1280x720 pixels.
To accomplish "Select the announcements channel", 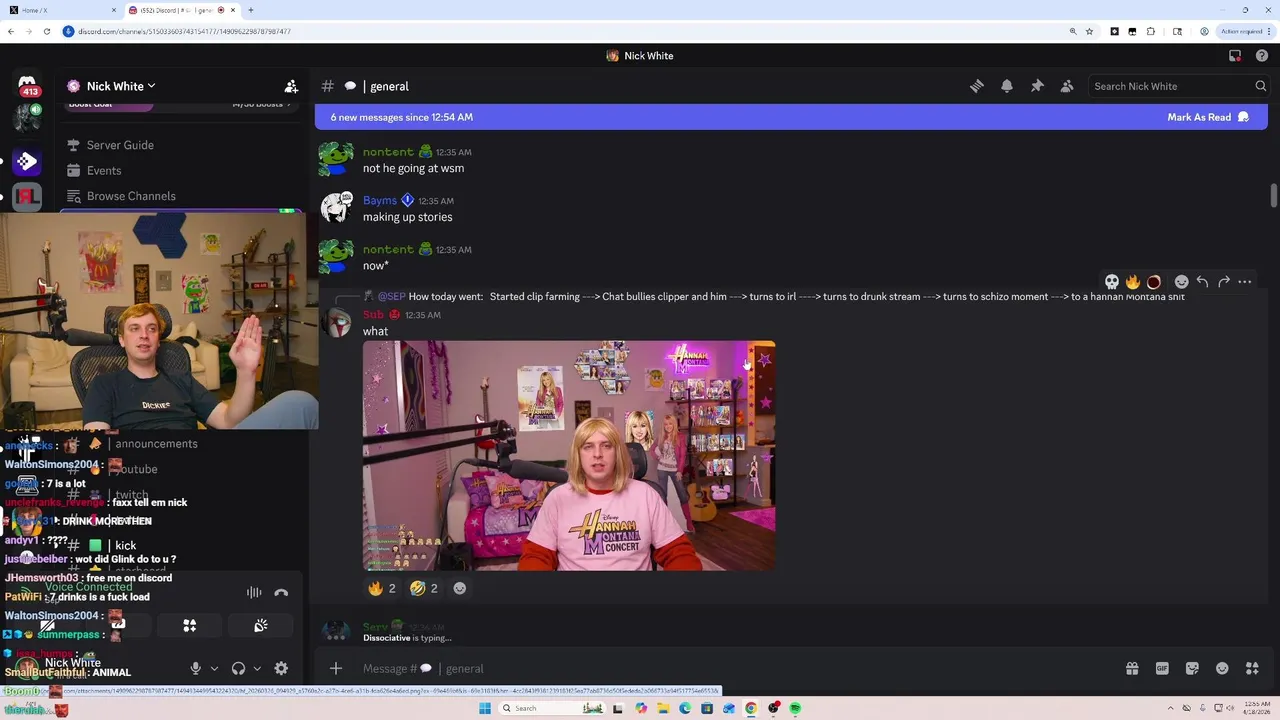I will tap(156, 443).
